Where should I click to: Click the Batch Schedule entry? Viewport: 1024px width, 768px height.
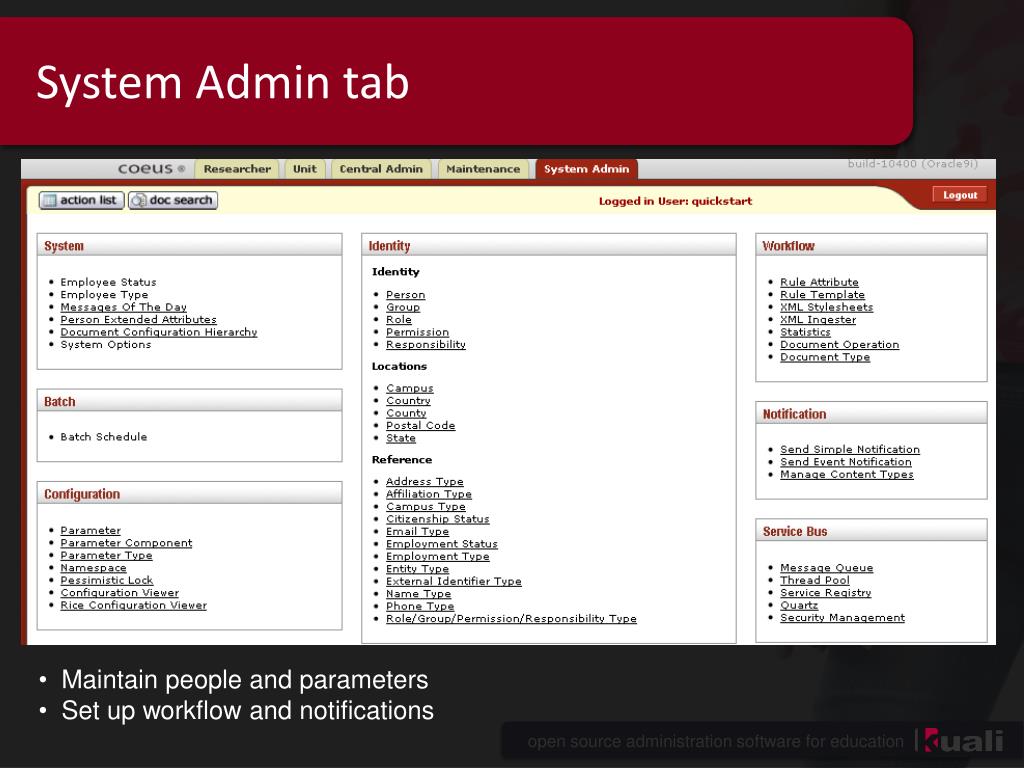pos(104,437)
